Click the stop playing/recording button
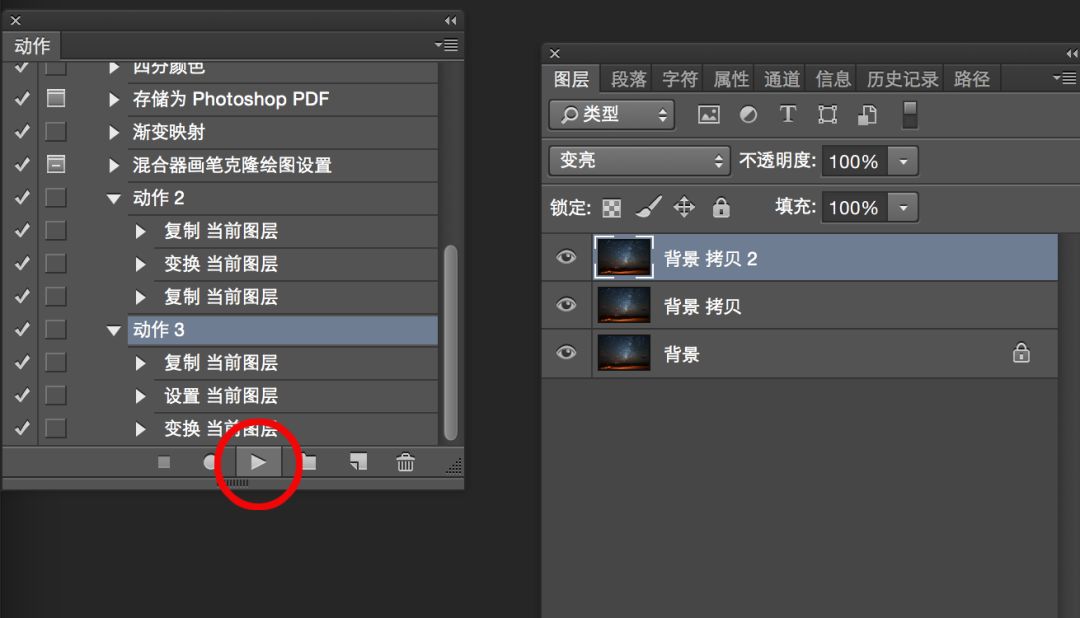The width and height of the screenshot is (1080, 618). [x=163, y=462]
